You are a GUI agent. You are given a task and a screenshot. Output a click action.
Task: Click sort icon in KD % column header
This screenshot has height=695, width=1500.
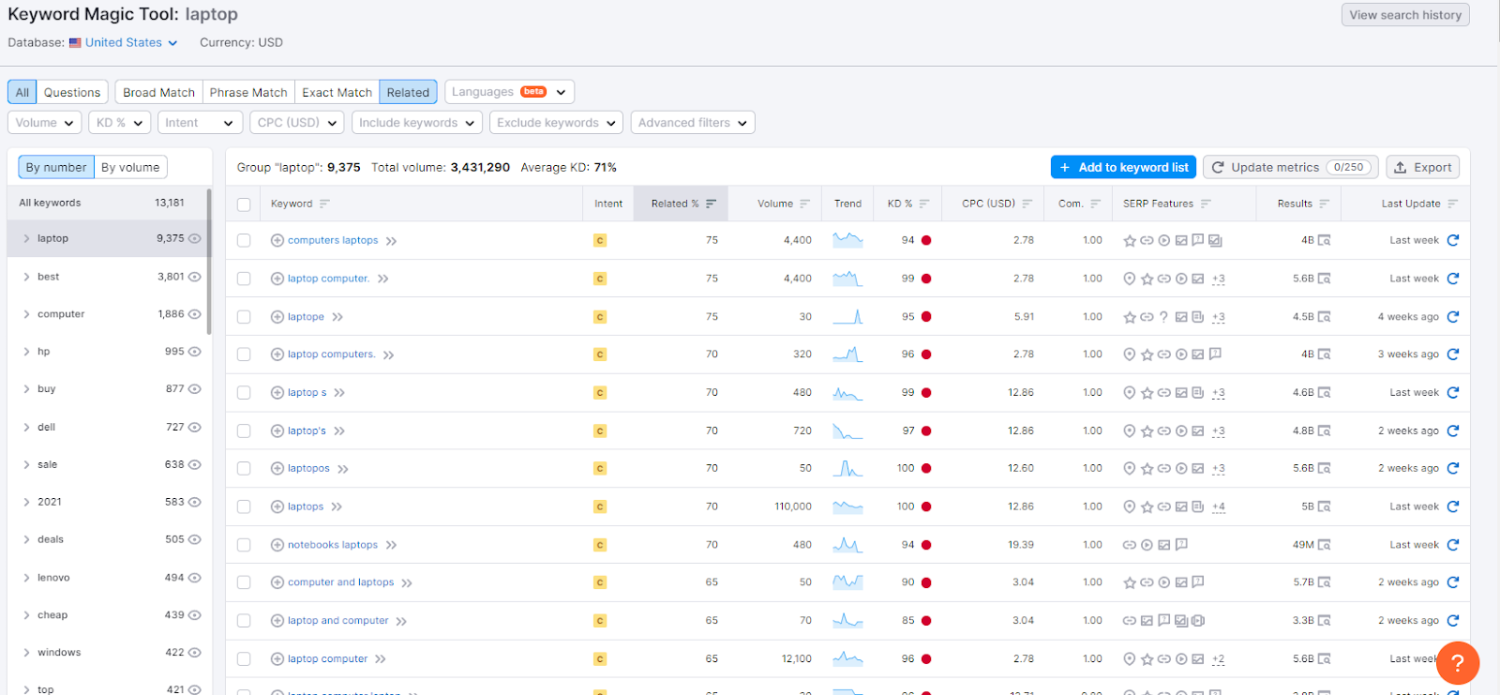tap(925, 204)
